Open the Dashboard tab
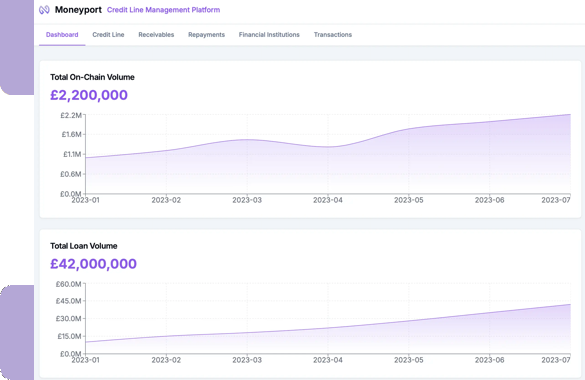Image resolution: width=585 pixels, height=380 pixels. pyautogui.click(x=62, y=35)
